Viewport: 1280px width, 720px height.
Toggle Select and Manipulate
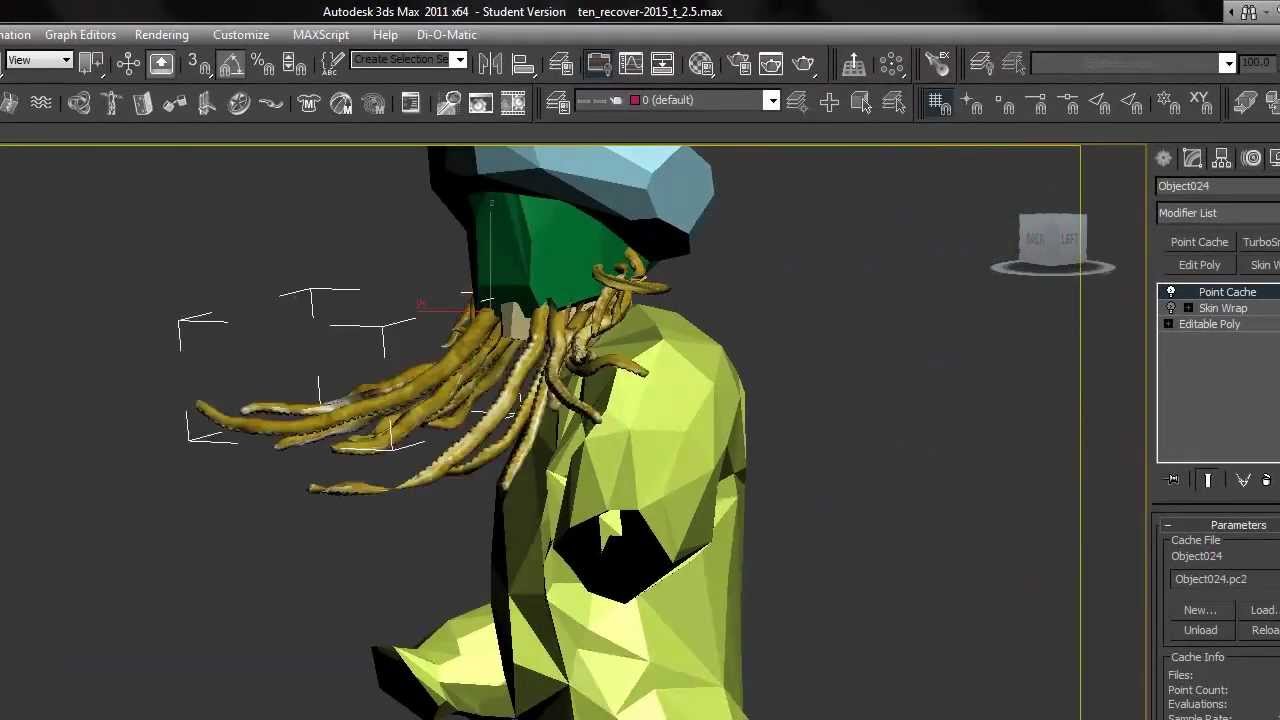129,64
